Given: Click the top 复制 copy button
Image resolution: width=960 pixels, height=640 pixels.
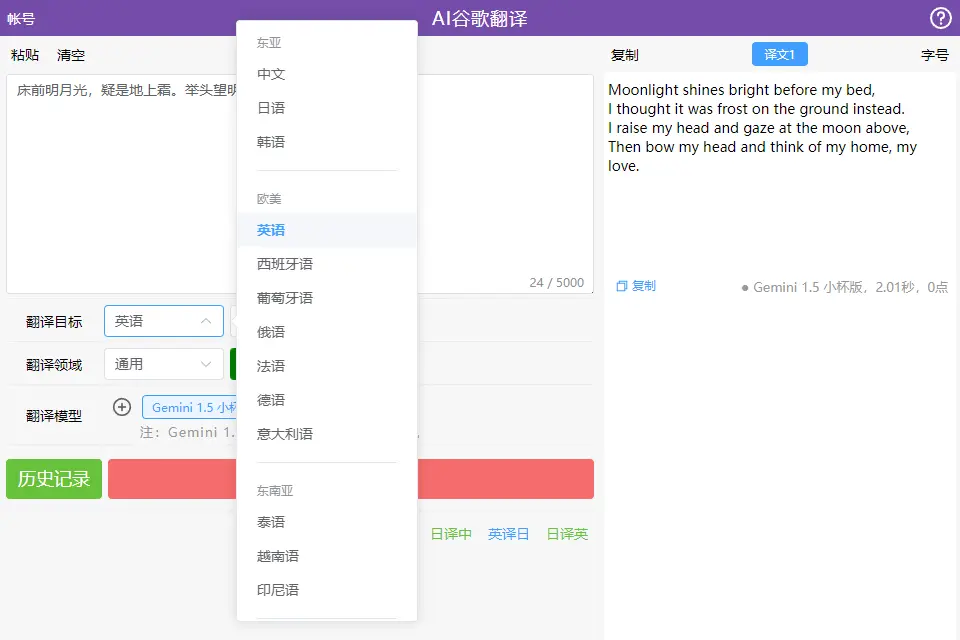Looking at the screenshot, I should 624,55.
